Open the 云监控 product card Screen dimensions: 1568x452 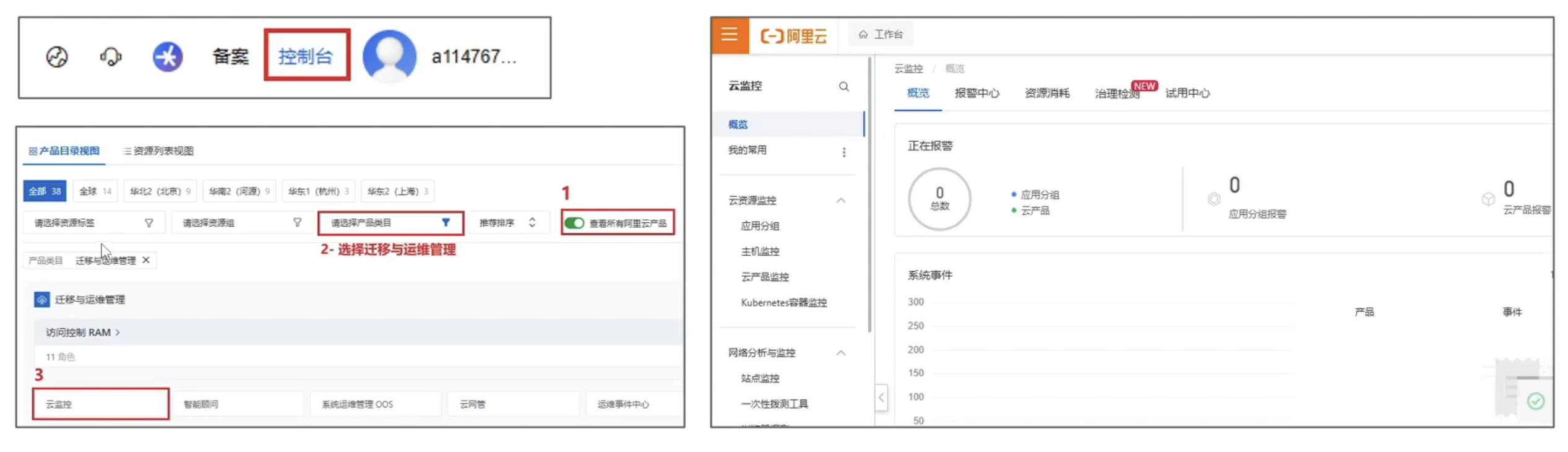tap(101, 404)
